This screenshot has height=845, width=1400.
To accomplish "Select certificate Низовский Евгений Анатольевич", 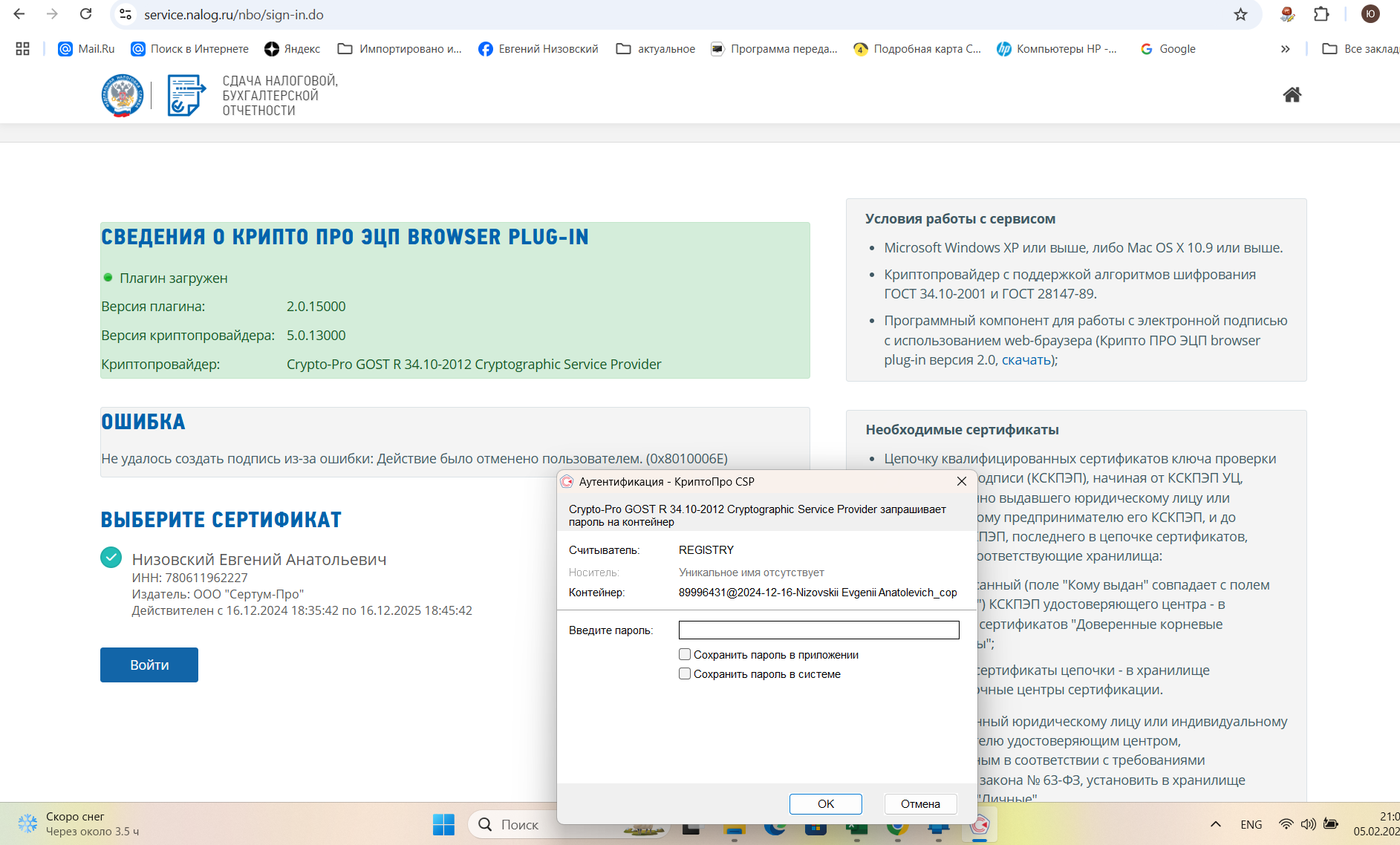I will point(111,558).
